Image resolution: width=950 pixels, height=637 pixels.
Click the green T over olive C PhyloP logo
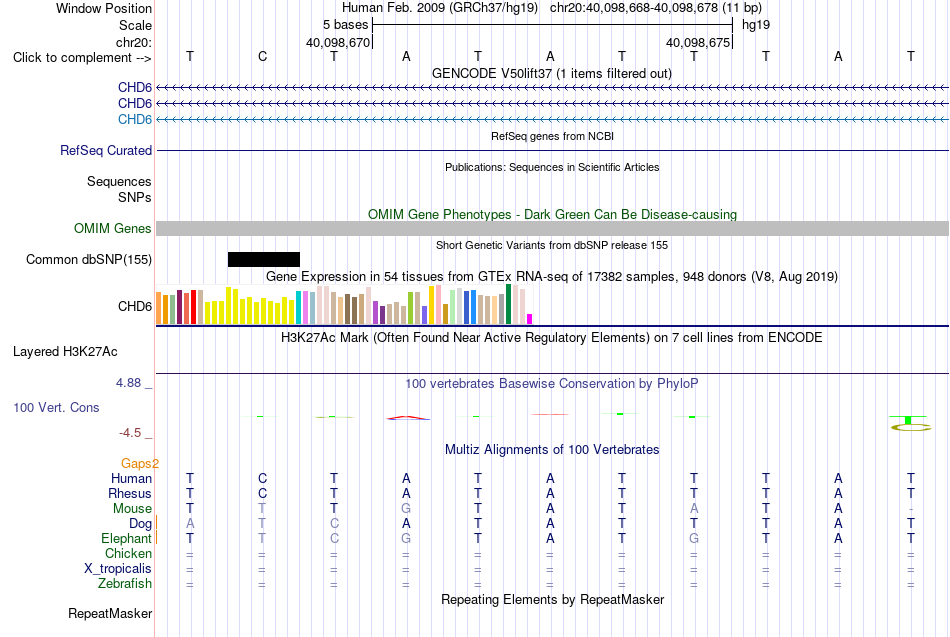point(910,423)
